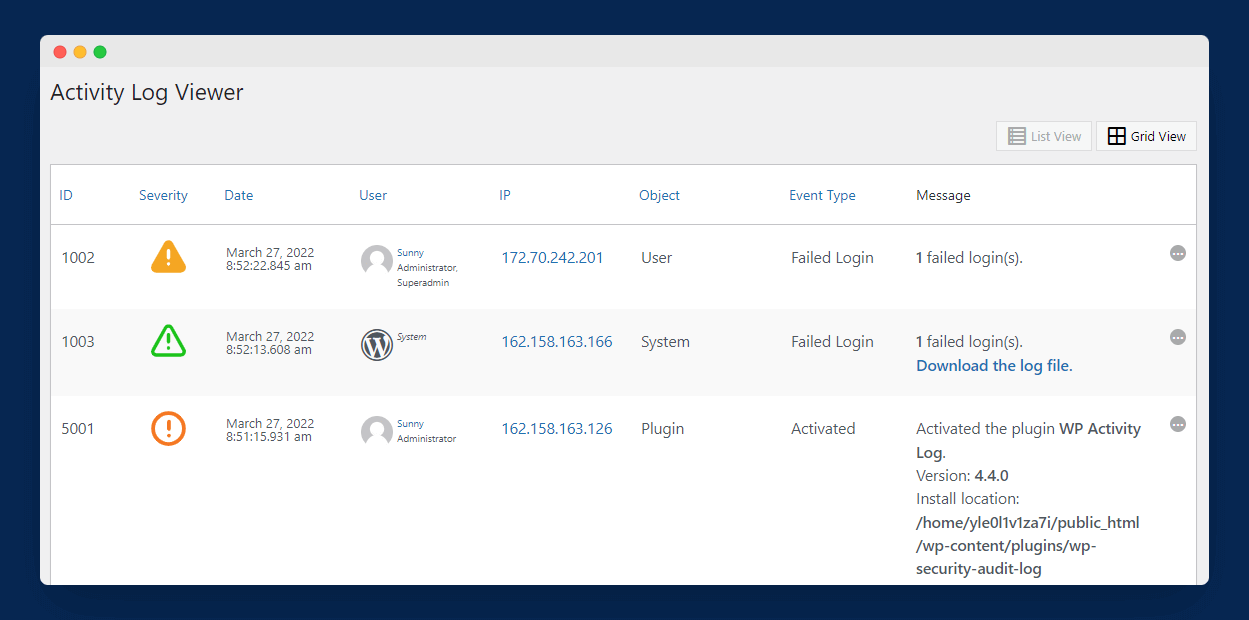Open IP address 162.158.163.126 link
The image size is (1249, 620).
pos(556,429)
